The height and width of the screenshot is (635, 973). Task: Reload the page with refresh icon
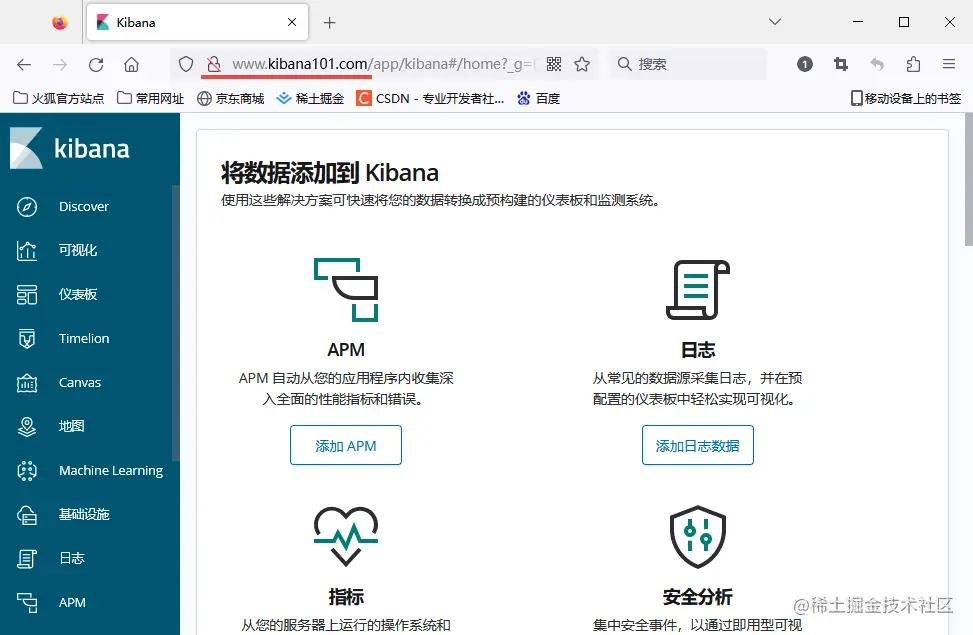pos(96,64)
